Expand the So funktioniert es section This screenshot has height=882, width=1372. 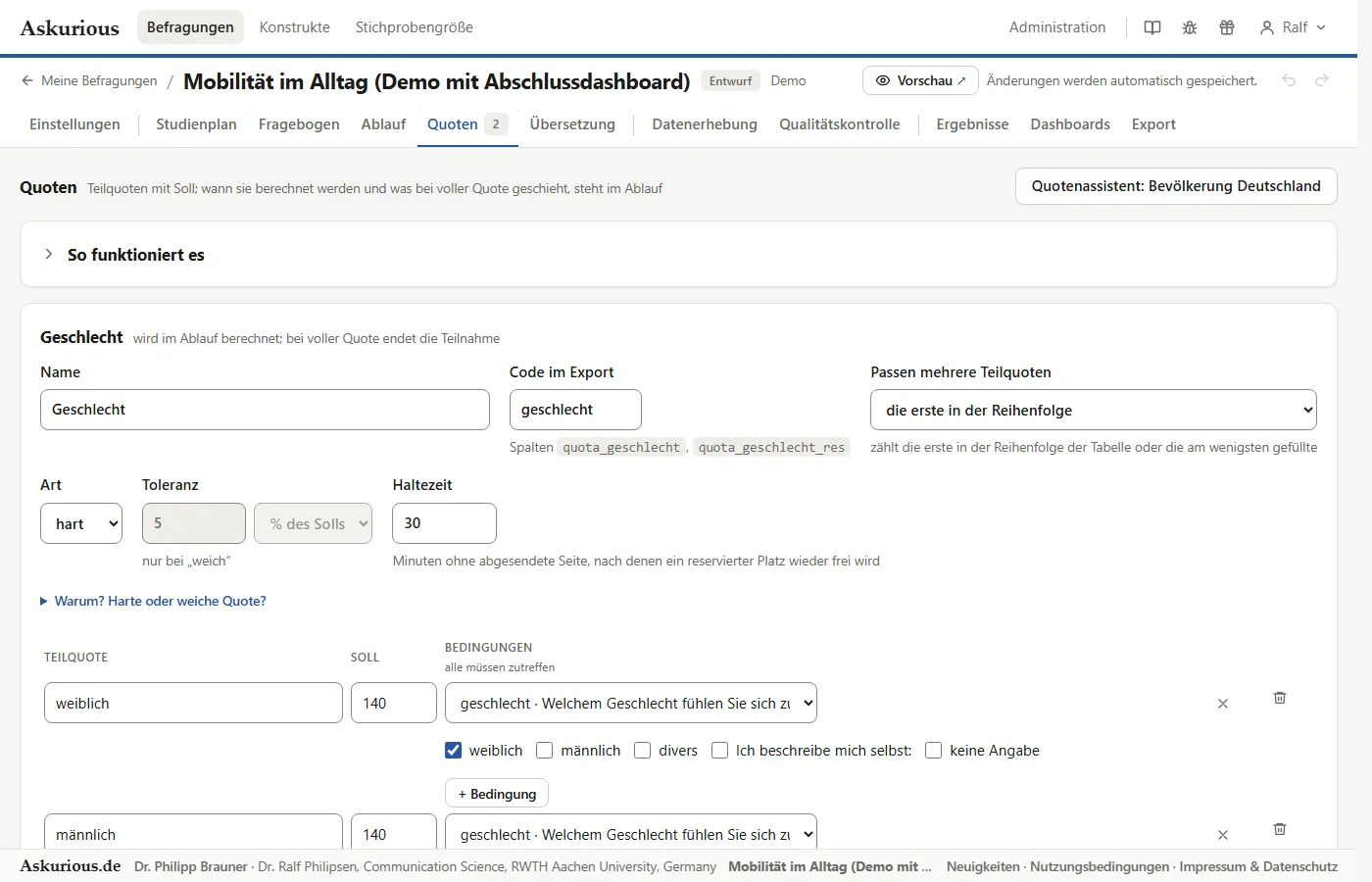pos(678,255)
